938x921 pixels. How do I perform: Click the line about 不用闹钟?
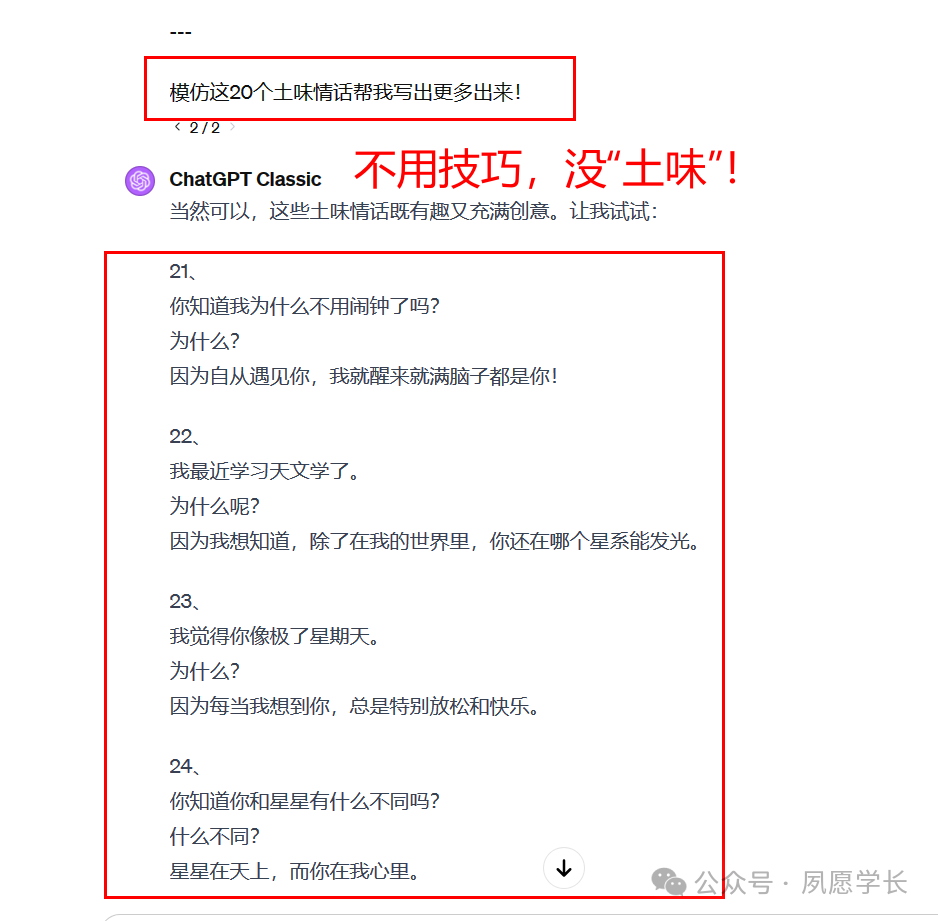[304, 306]
